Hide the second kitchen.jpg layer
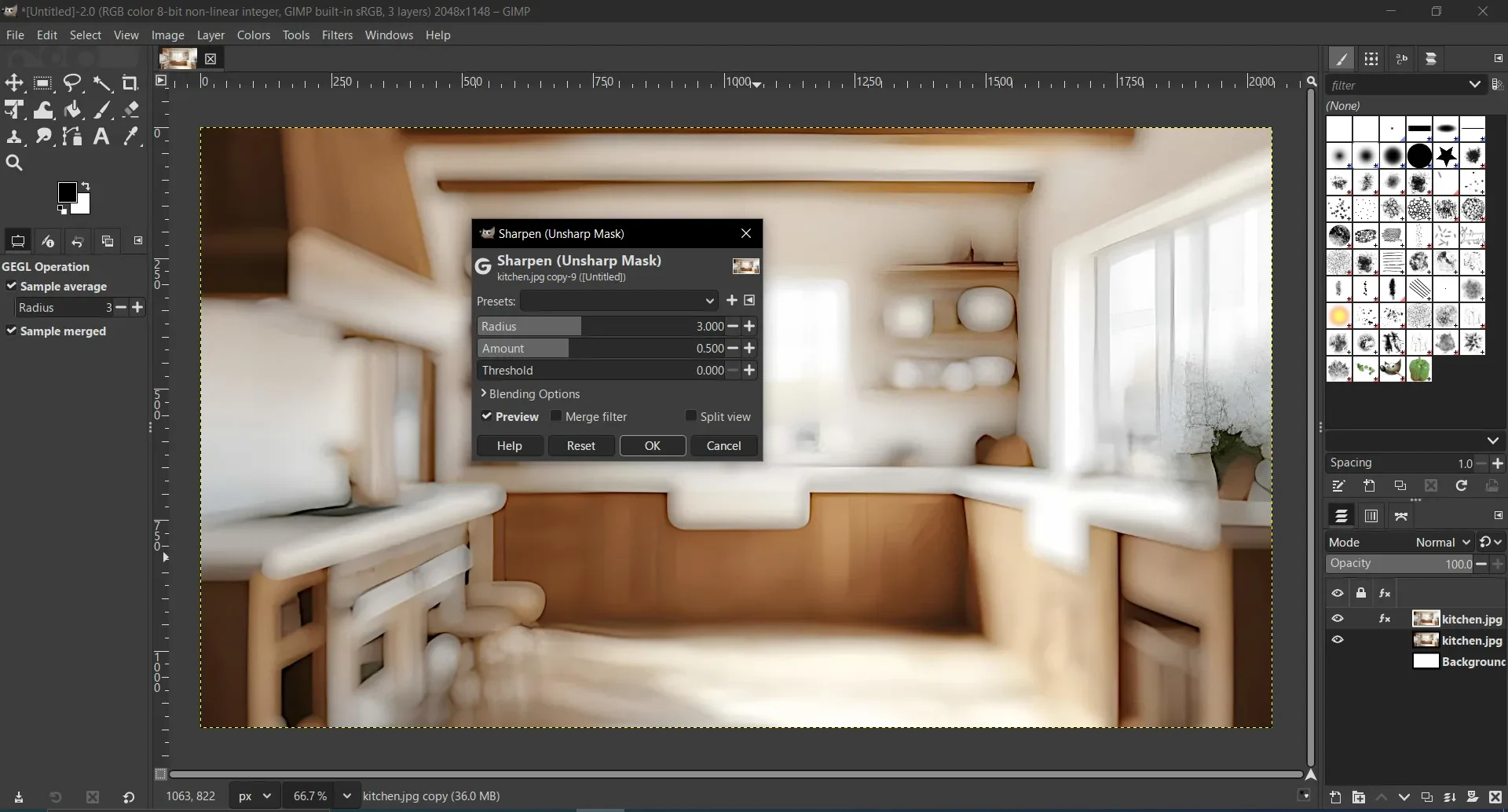 click(x=1338, y=640)
